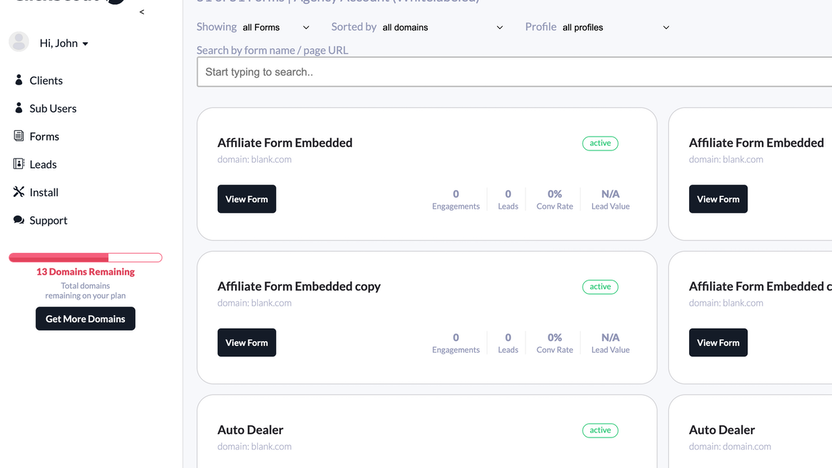This screenshot has height=468, width=832.
Task: Click the Clients person icon in sidebar
Action: 19,80
